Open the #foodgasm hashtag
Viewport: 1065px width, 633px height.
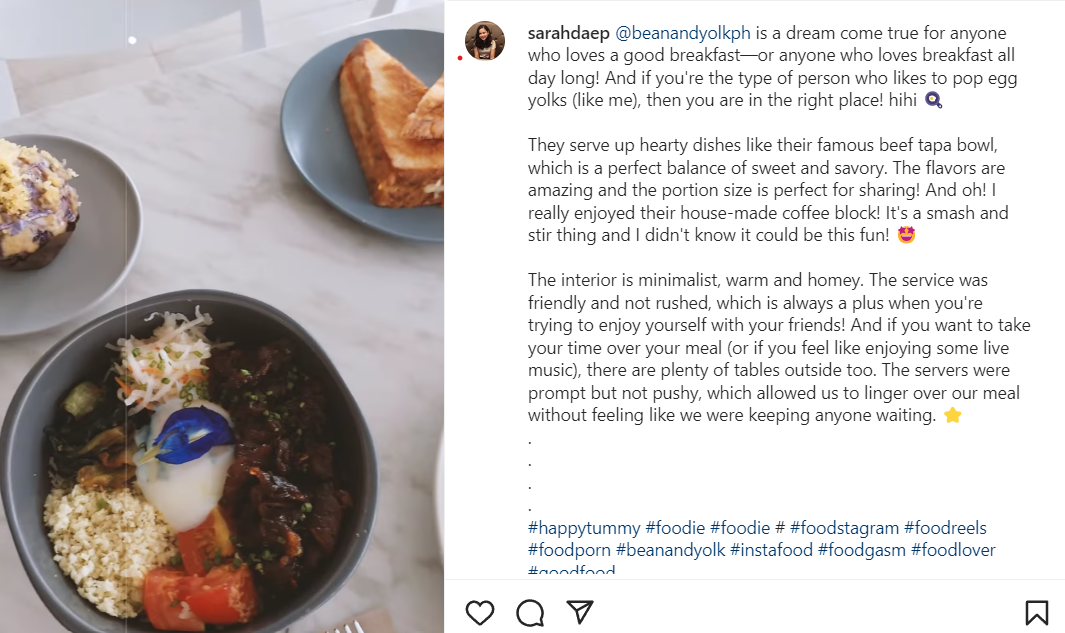click(x=862, y=550)
